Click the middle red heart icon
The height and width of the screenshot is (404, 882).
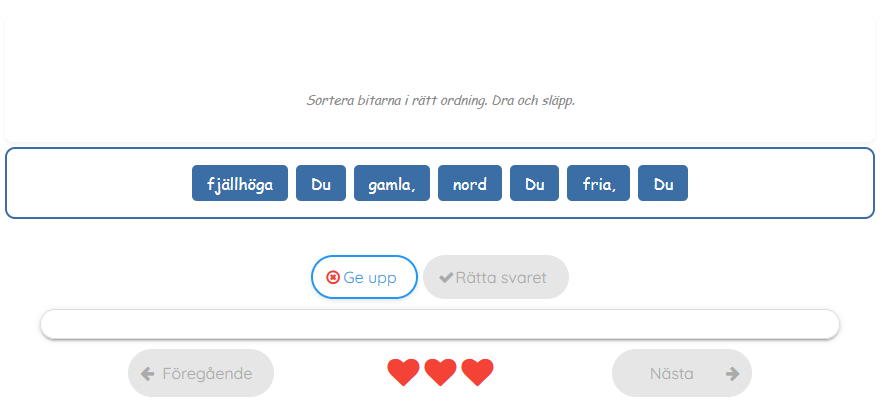point(440,373)
